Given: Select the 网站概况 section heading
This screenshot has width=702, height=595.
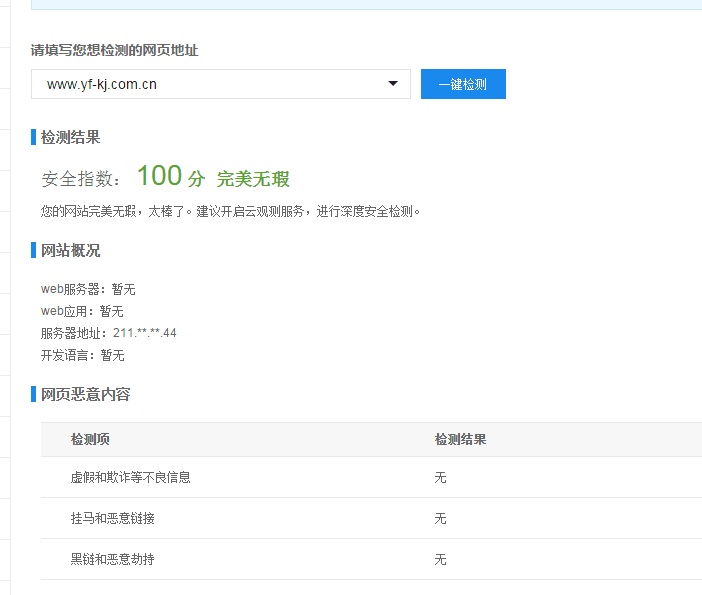Looking at the screenshot, I should [x=70, y=250].
